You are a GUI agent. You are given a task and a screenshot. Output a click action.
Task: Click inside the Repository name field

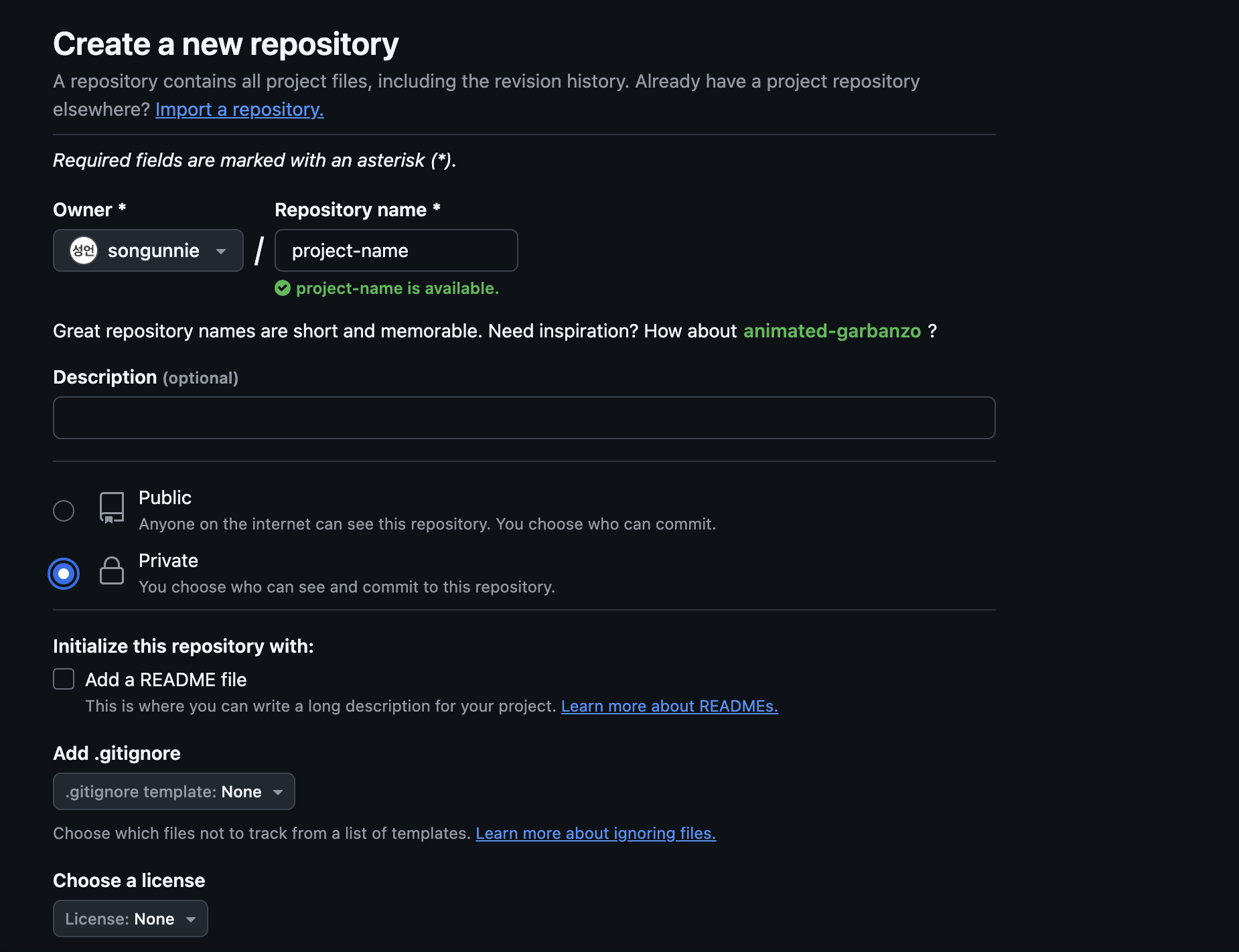(396, 250)
